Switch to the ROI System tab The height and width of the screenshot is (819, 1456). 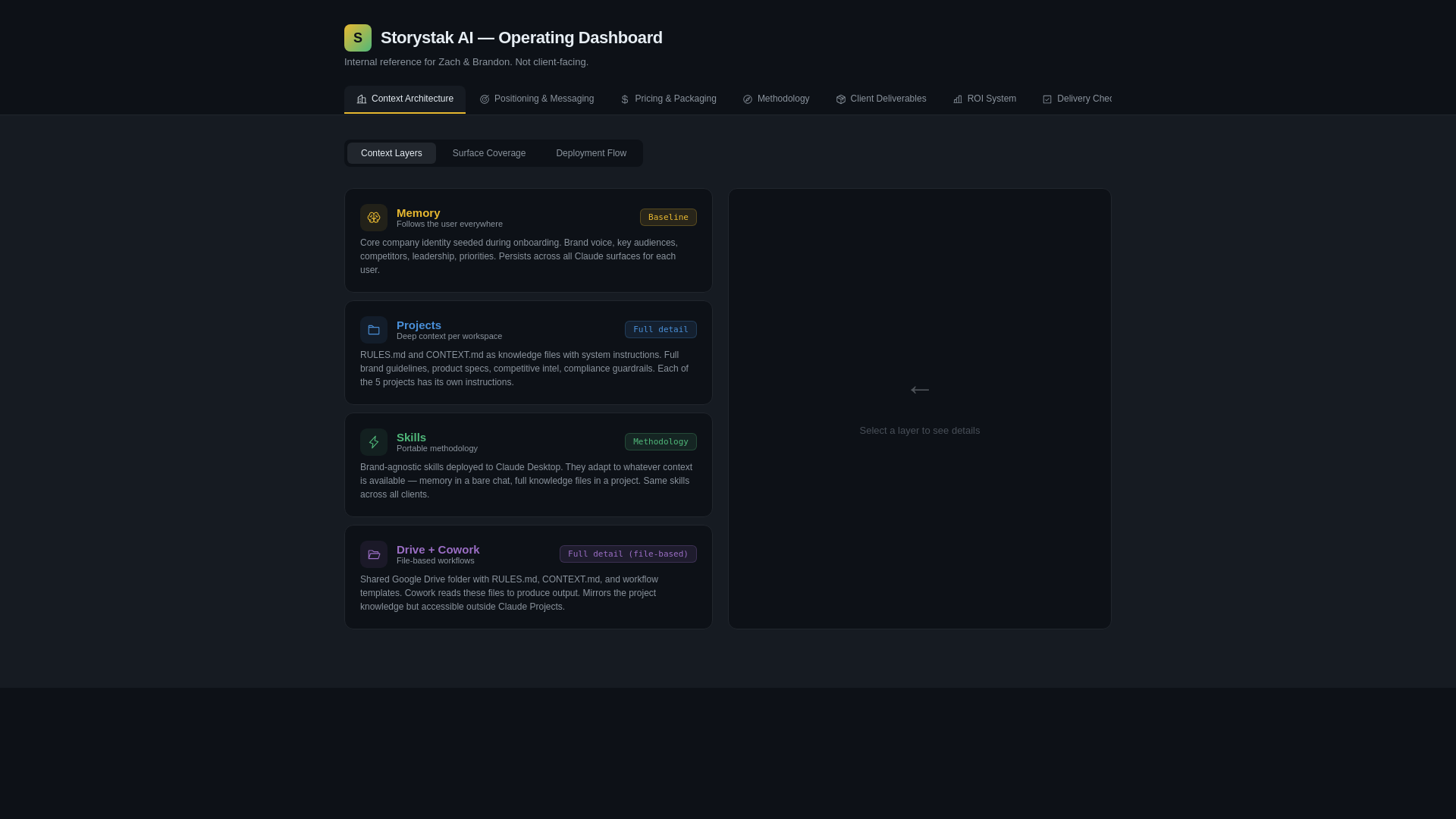coord(984,99)
